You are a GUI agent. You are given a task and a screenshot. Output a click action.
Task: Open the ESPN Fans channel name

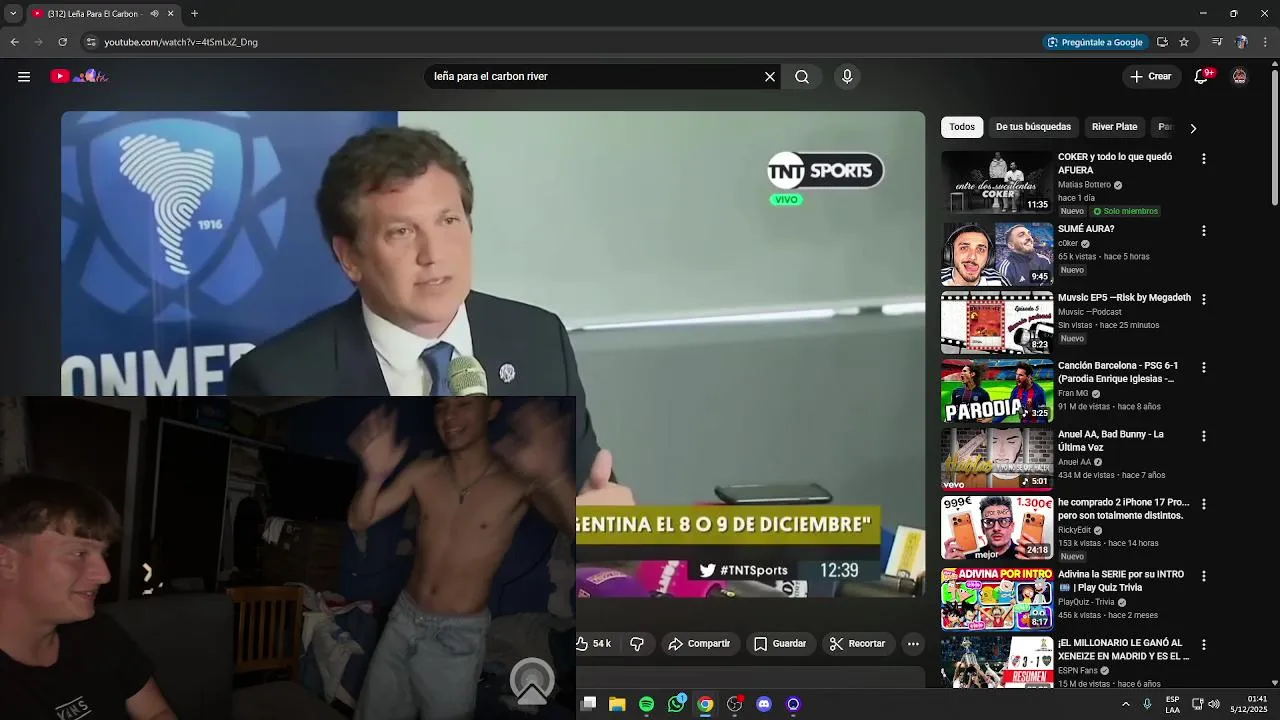click(1078, 671)
